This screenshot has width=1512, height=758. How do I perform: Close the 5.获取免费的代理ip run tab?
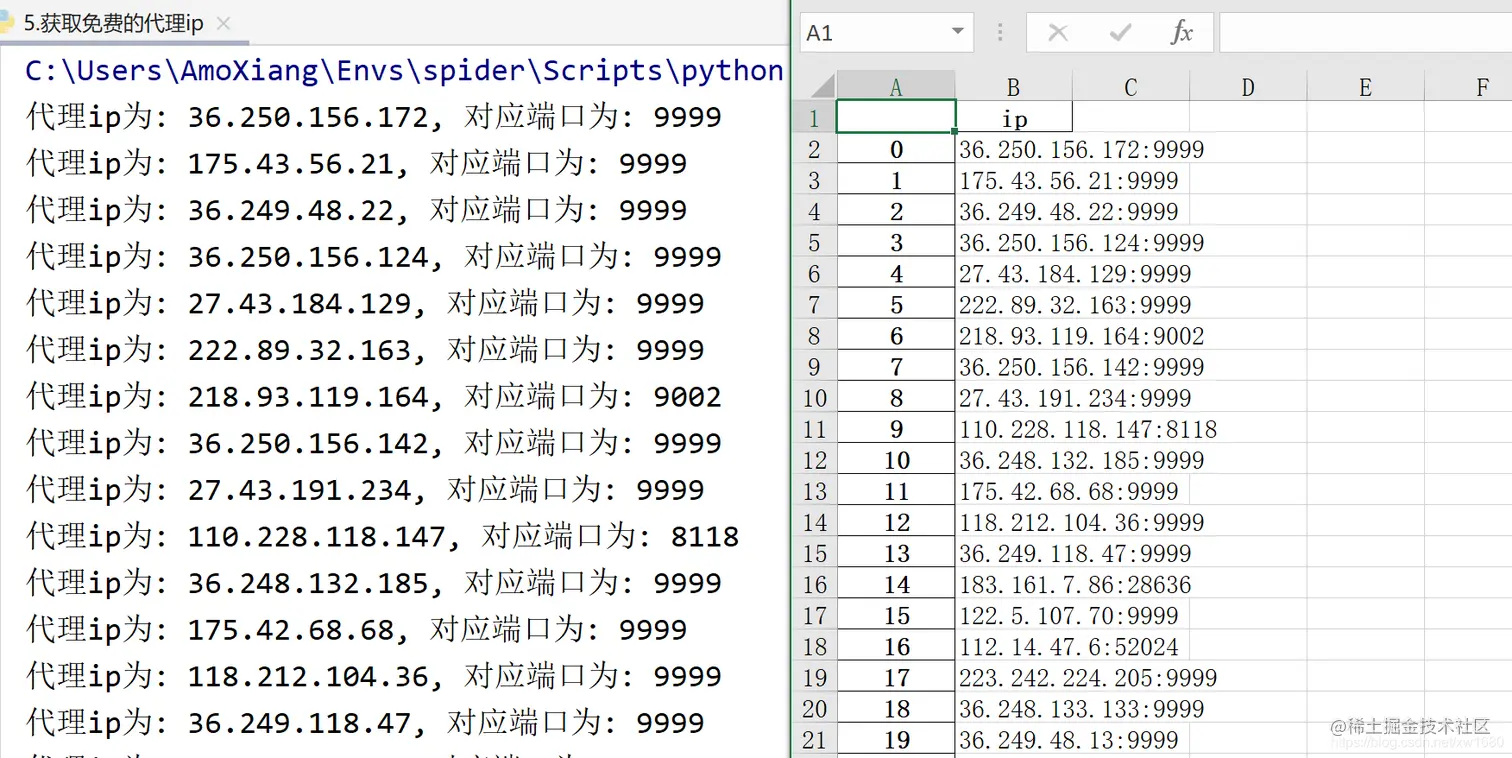(223, 24)
